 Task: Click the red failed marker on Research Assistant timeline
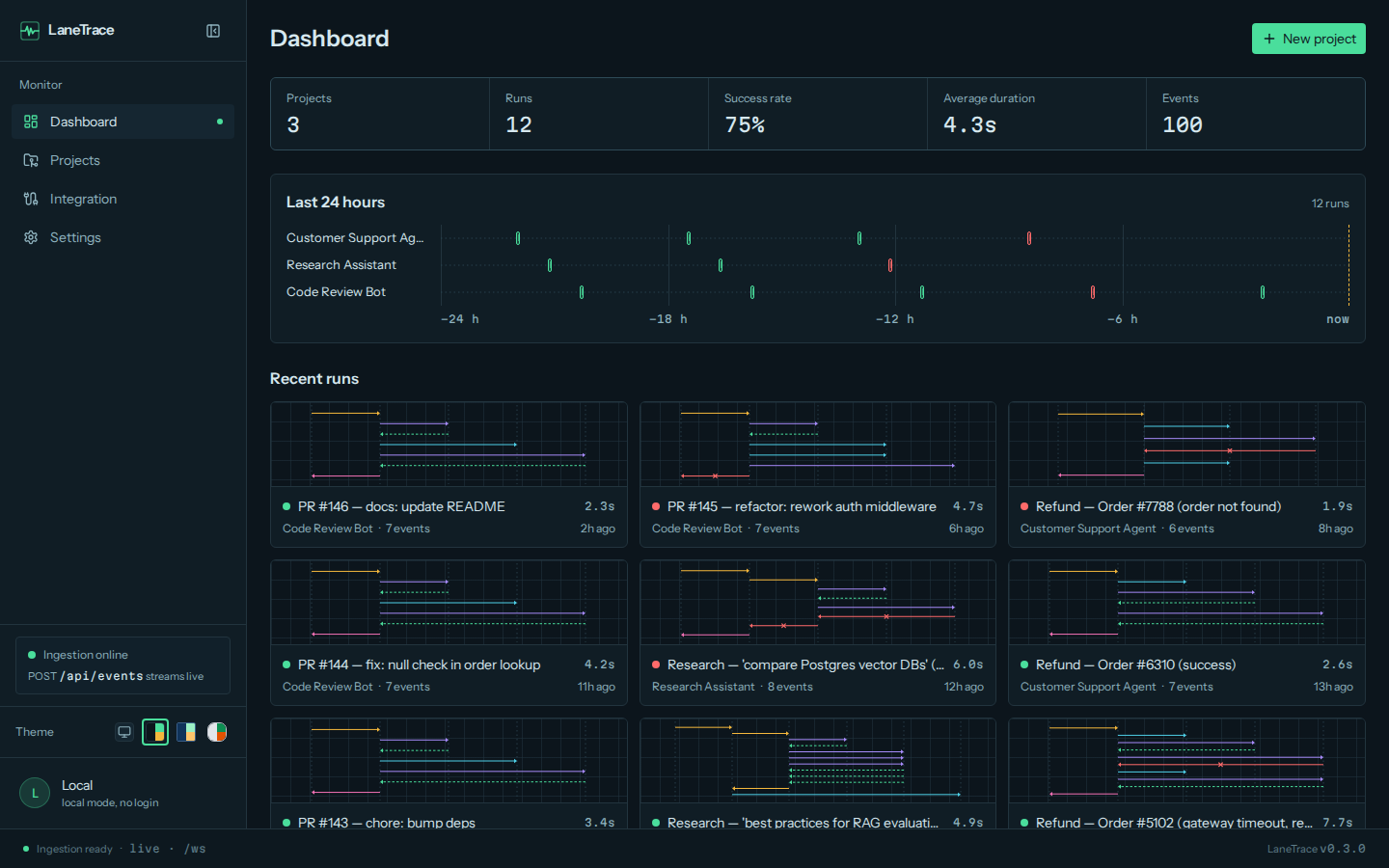[x=890, y=265]
